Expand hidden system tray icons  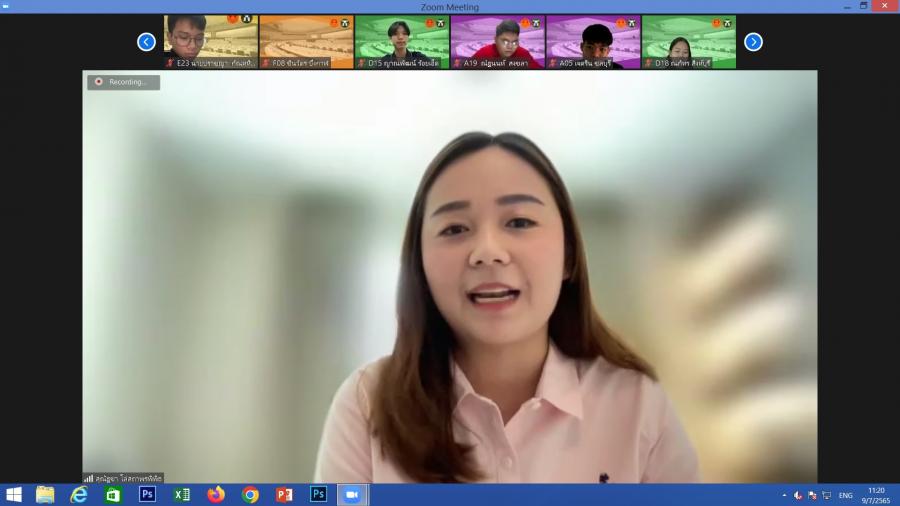click(x=784, y=495)
